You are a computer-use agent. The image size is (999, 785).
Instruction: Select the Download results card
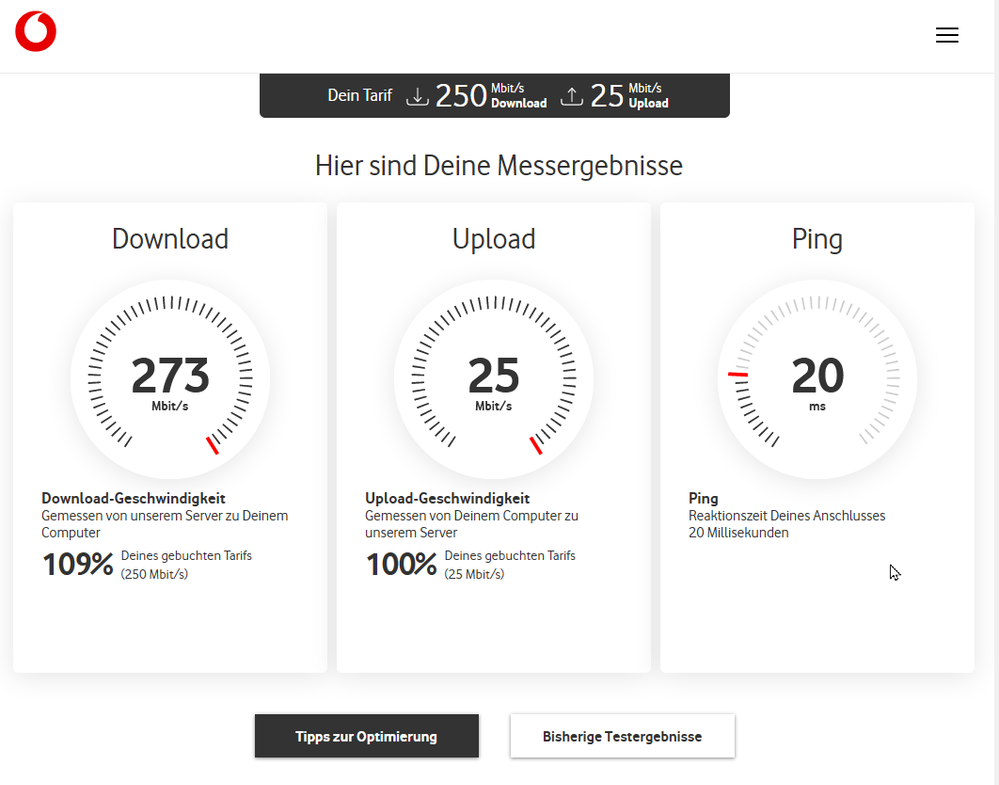tap(169, 435)
